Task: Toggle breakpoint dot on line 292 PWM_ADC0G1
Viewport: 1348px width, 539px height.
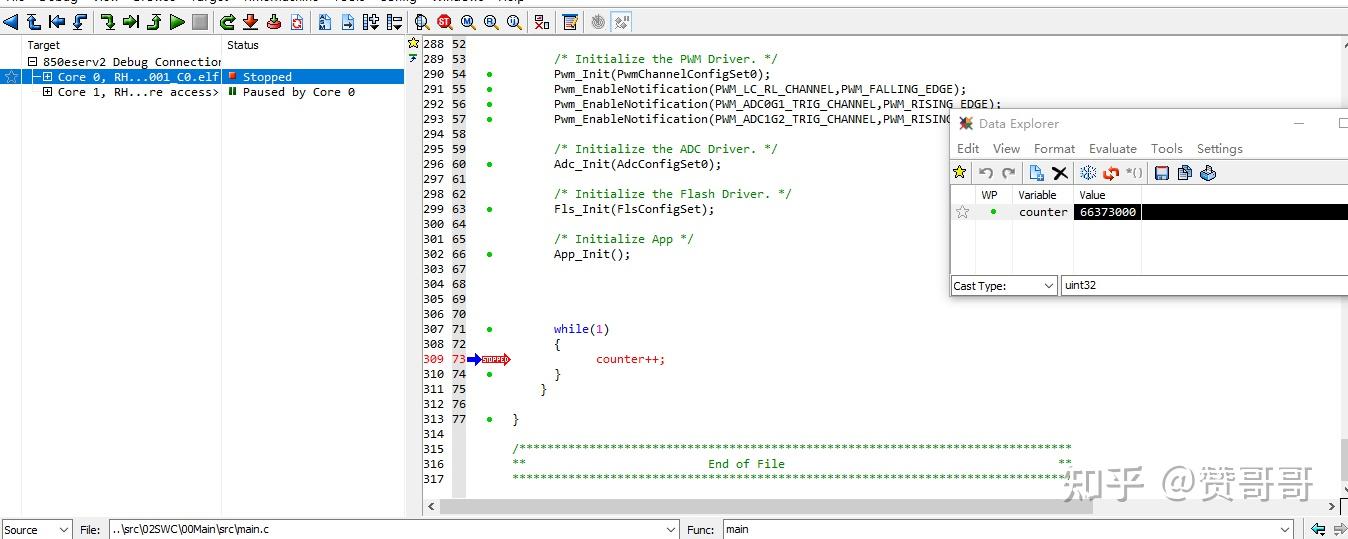Action: pos(489,104)
